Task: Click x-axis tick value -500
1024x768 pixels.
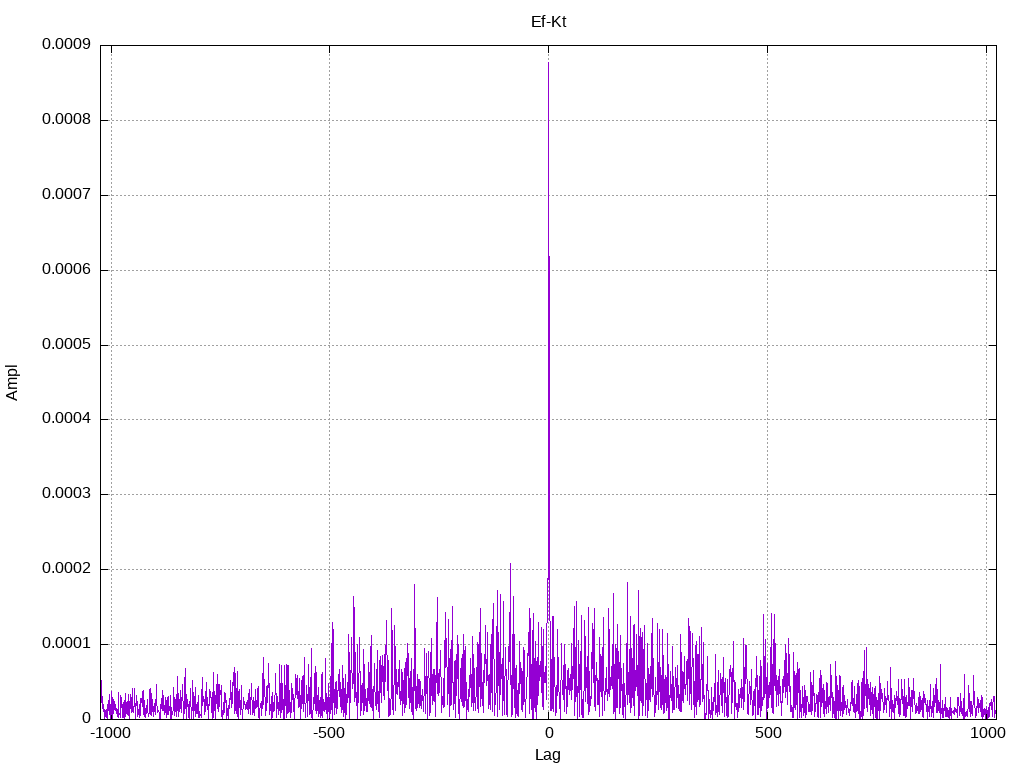Action: tap(329, 733)
